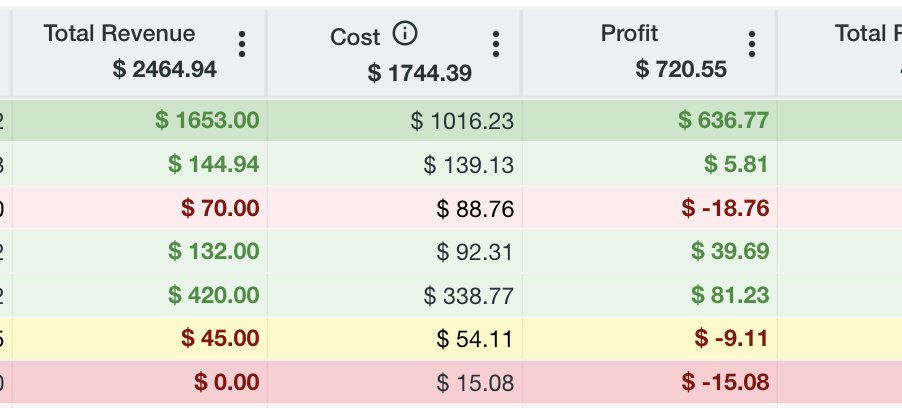Screen dimensions: 902x408
Task: Select the $ -18.76 profit cell
Action: tap(649, 208)
